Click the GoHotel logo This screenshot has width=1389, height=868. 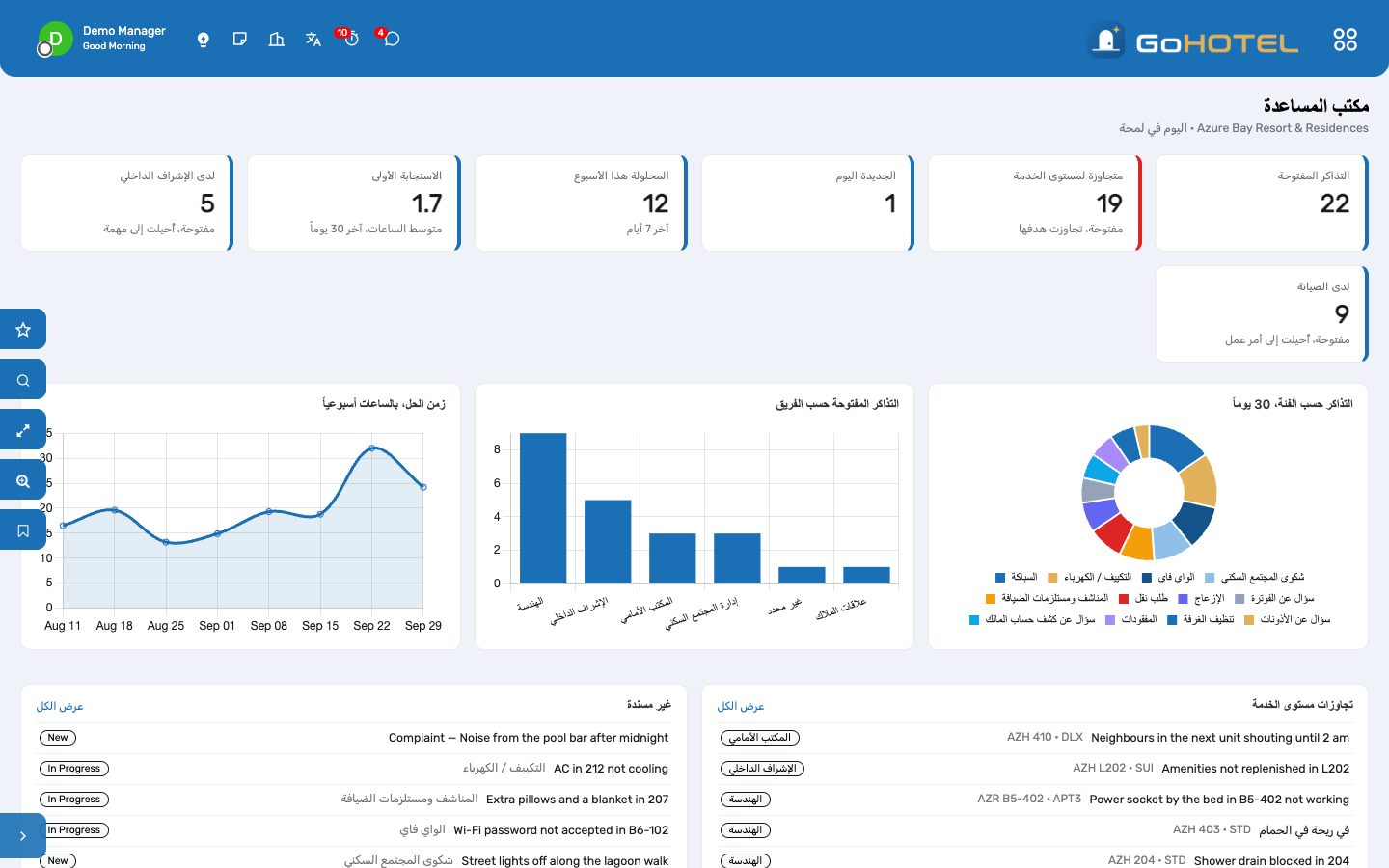click(1193, 41)
